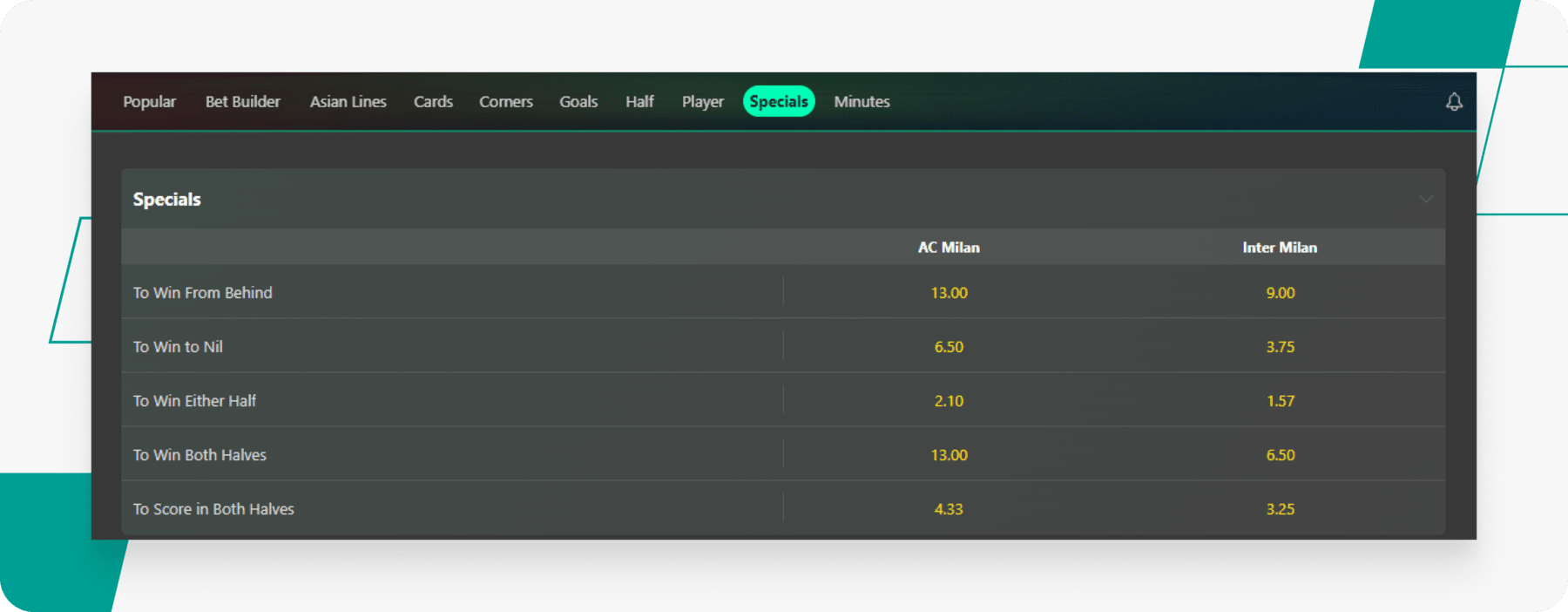Click the Specials section heading
The height and width of the screenshot is (612, 1568).
point(166,200)
